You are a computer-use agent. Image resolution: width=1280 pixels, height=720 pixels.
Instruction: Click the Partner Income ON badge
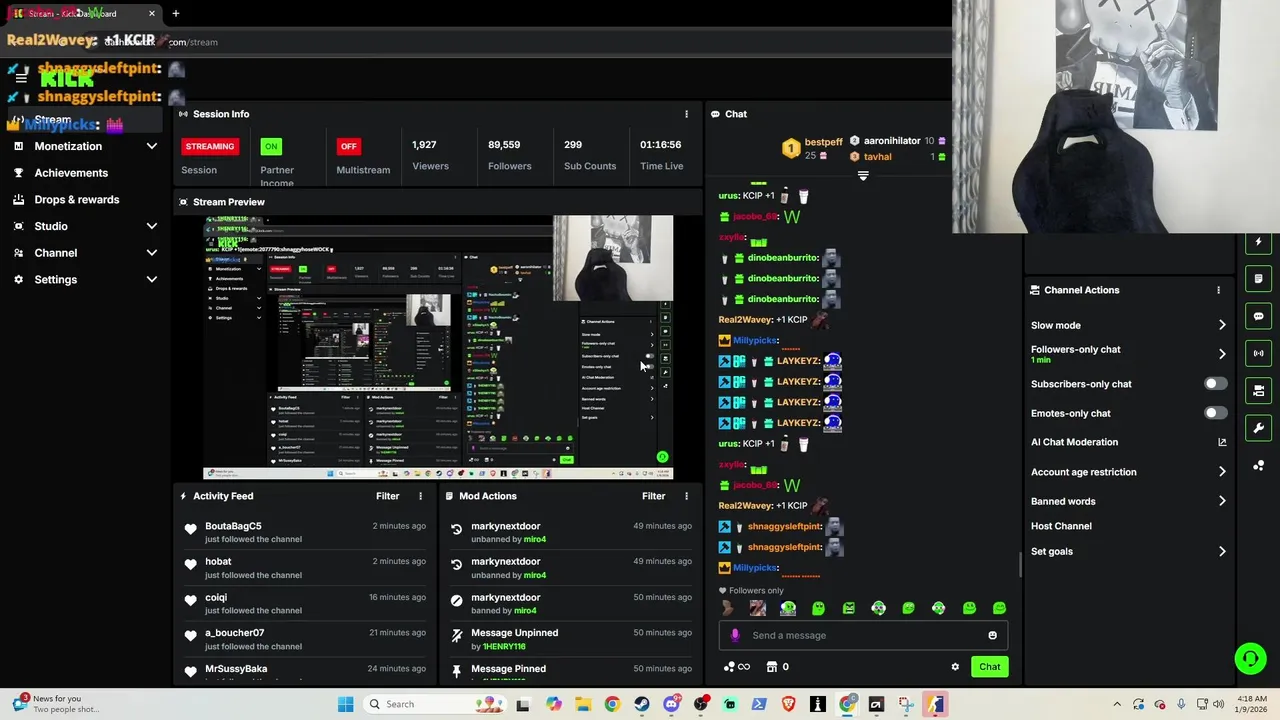coord(270,146)
